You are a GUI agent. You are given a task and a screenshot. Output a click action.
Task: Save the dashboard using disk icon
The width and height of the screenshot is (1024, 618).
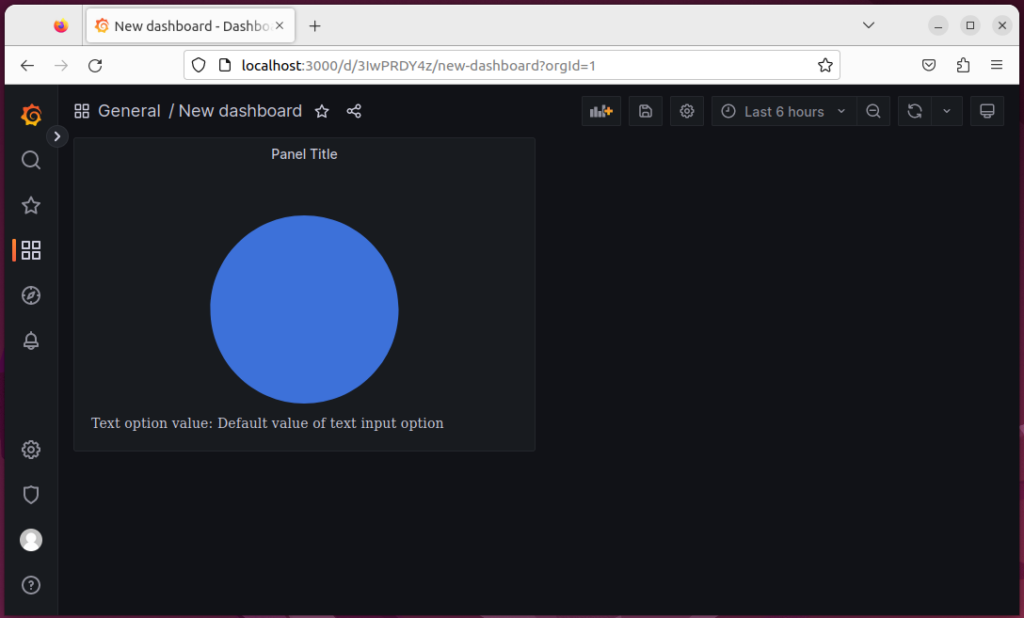click(645, 111)
